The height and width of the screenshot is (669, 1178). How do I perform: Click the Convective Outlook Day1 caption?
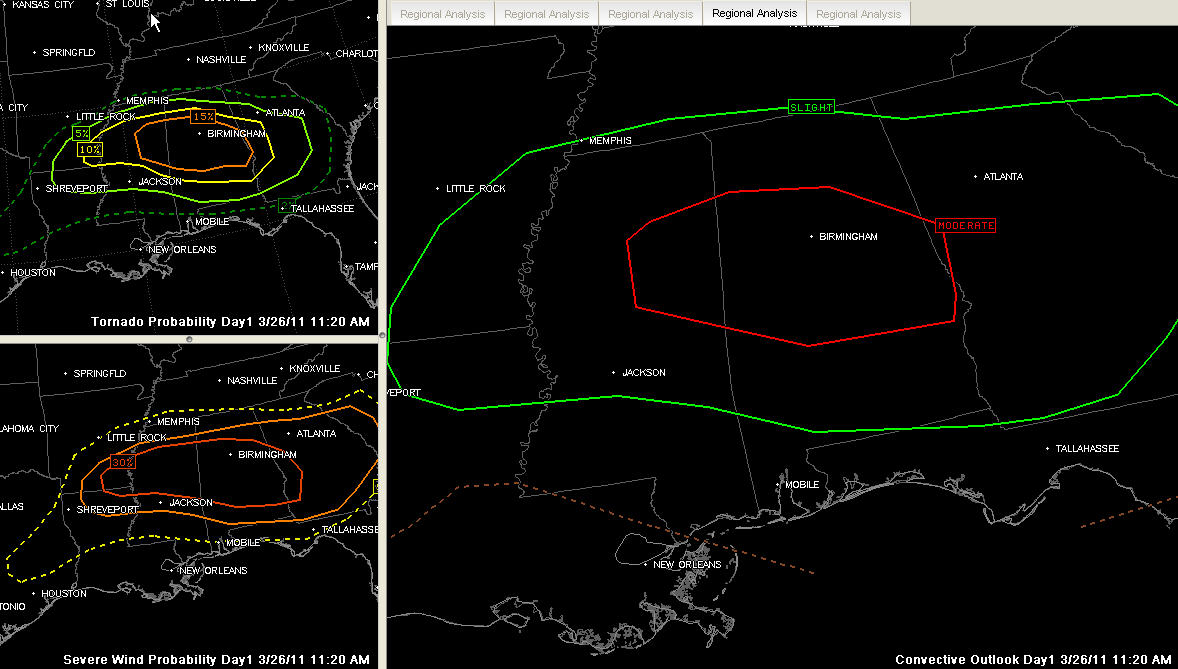(1031, 660)
